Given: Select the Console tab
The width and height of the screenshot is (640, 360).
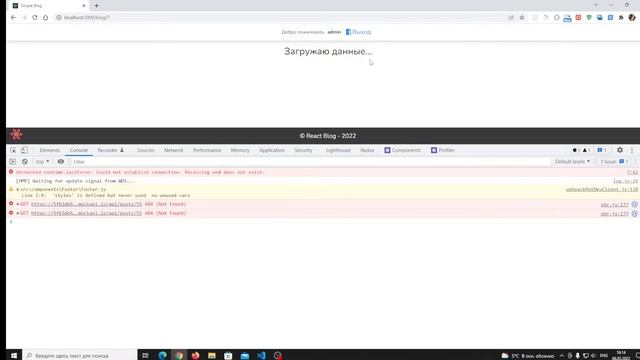Looking at the screenshot, I should [78, 150].
